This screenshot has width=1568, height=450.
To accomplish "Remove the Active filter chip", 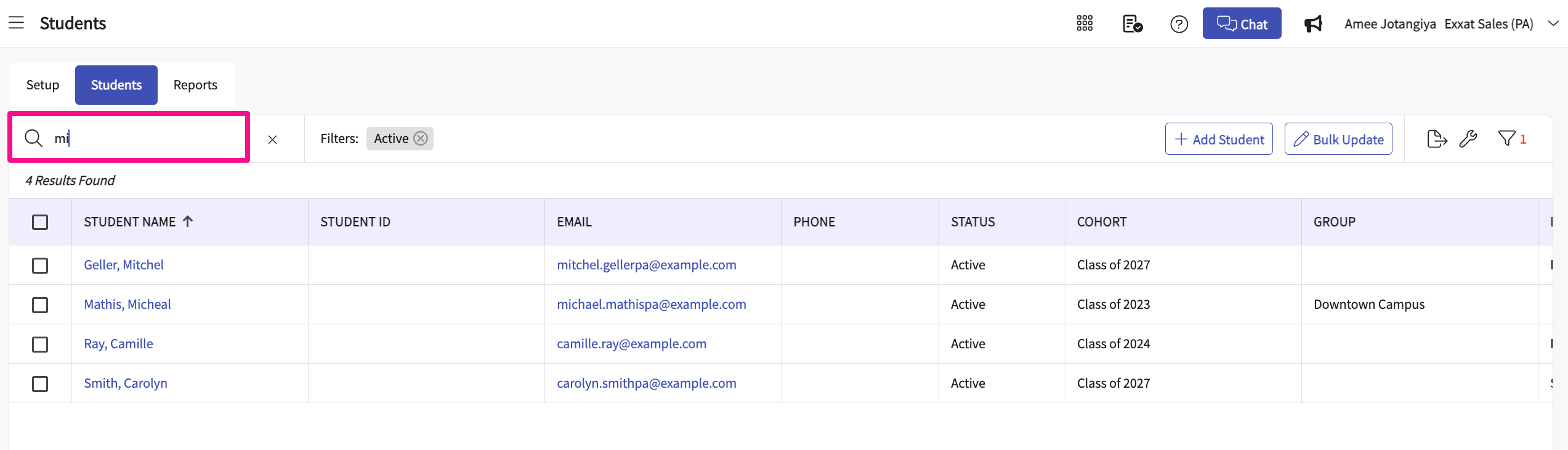I will 421,139.
